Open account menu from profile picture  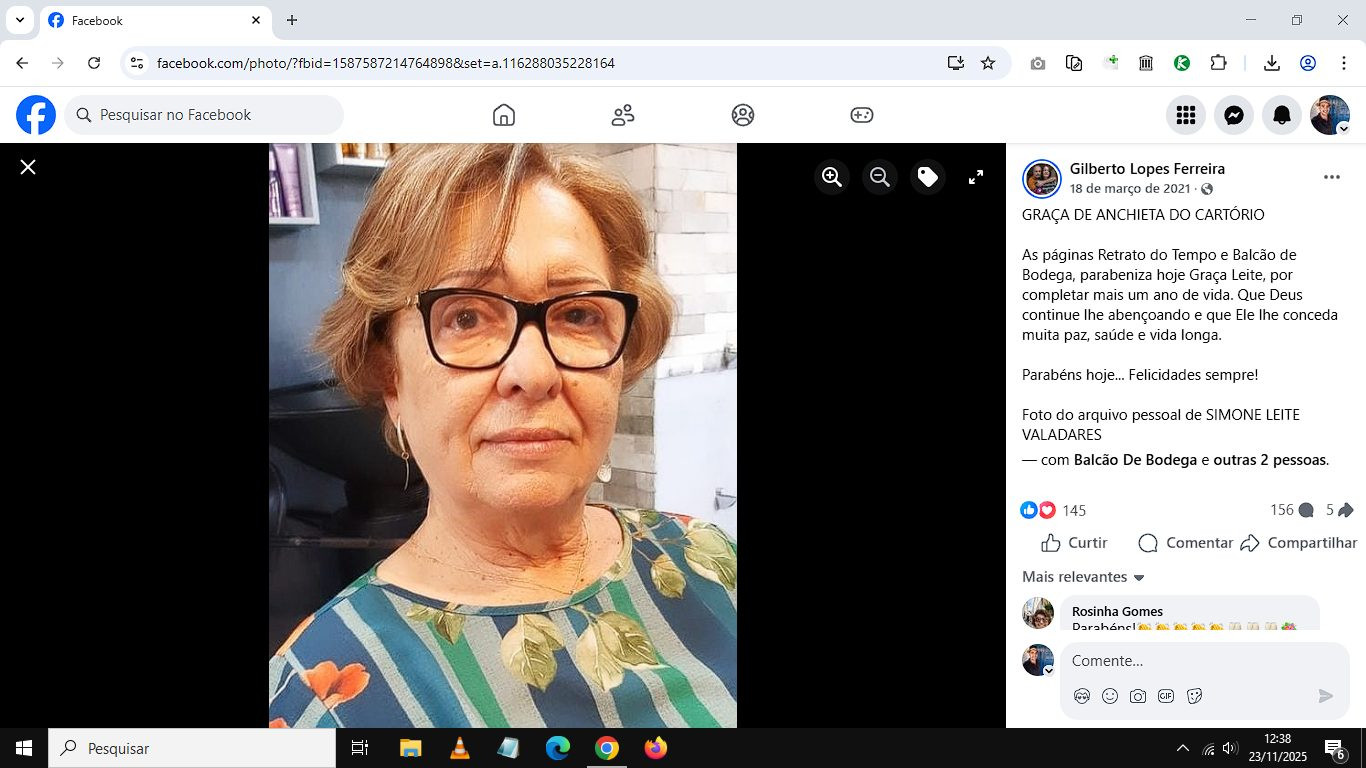pos(1330,115)
